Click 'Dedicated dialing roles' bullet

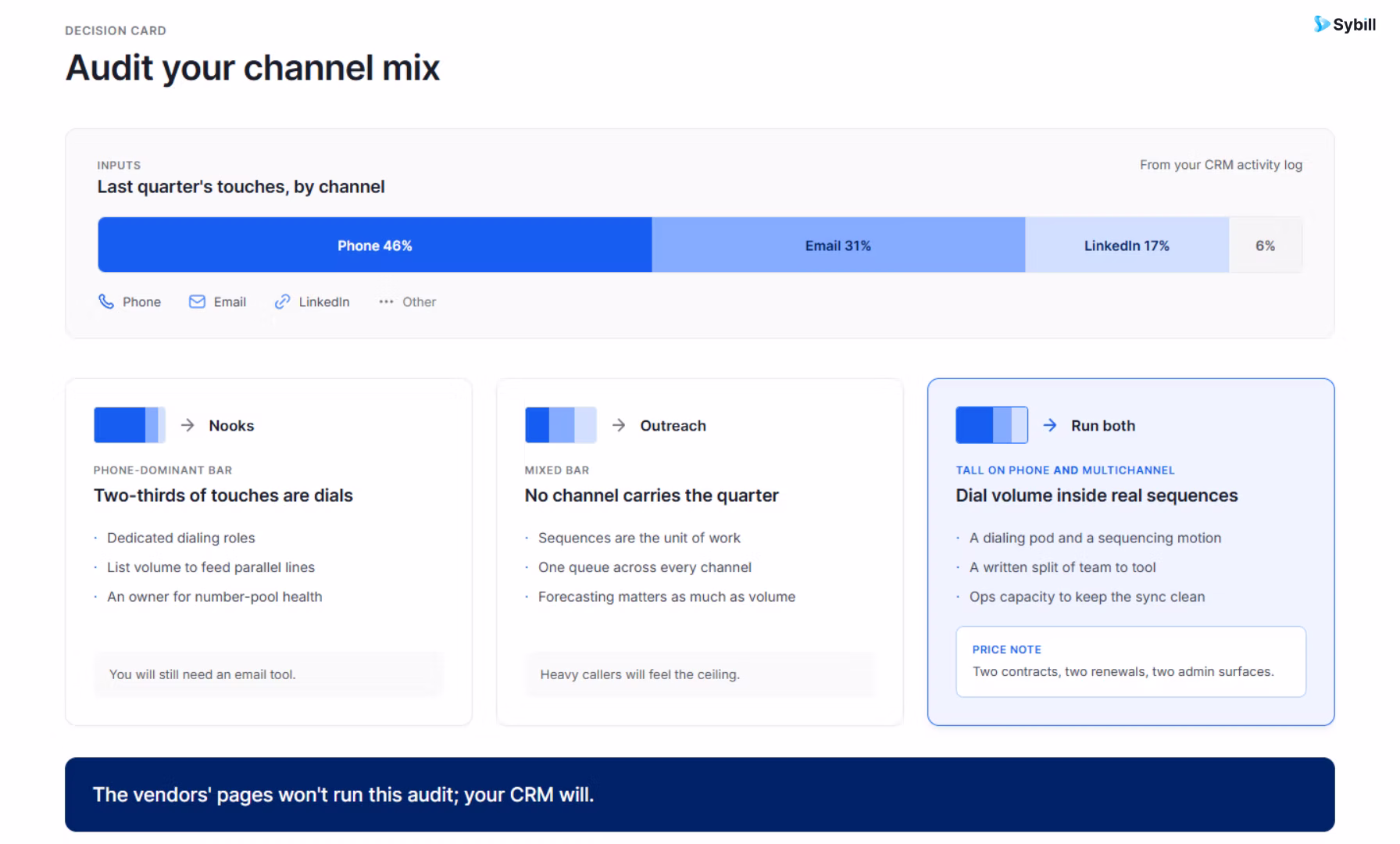point(181,538)
